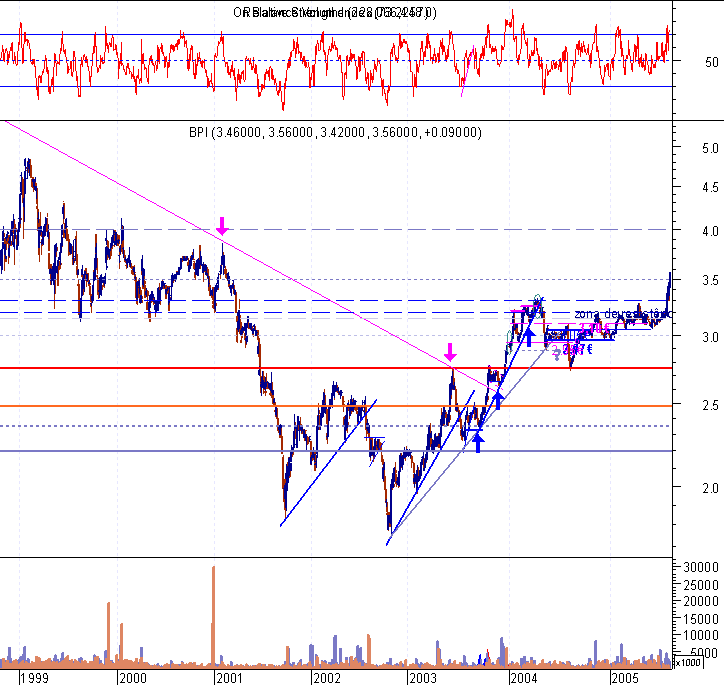Select the 1999 year label on time axis
Viewport: 724px width, 685px height.
[x=35, y=678]
